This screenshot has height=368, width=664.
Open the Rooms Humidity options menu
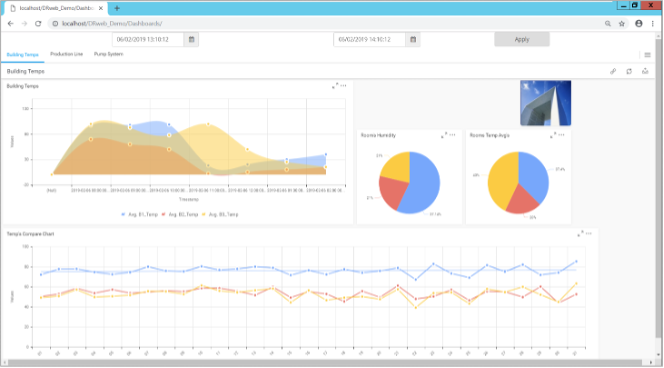(452, 135)
